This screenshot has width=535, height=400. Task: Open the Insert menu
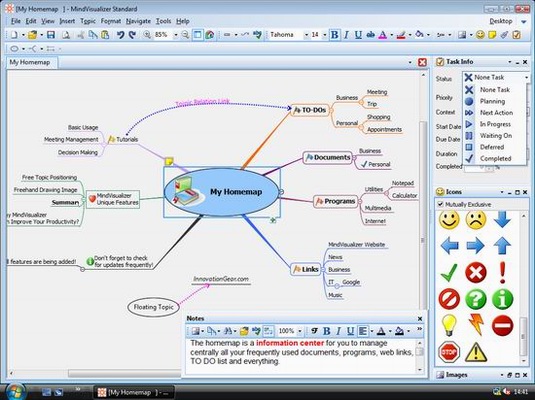pos(67,21)
